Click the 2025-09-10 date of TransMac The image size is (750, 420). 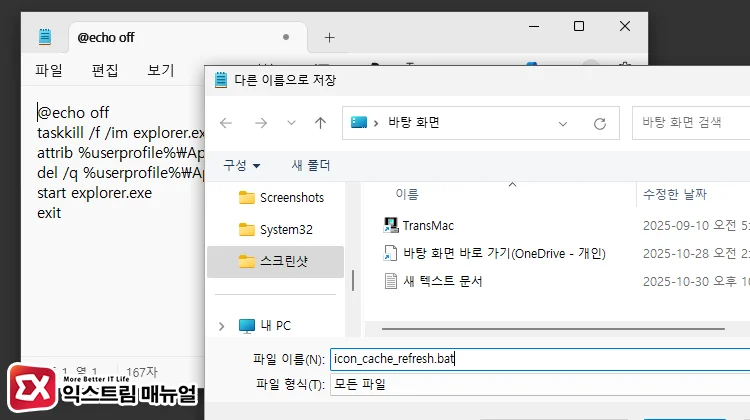click(x=696, y=225)
